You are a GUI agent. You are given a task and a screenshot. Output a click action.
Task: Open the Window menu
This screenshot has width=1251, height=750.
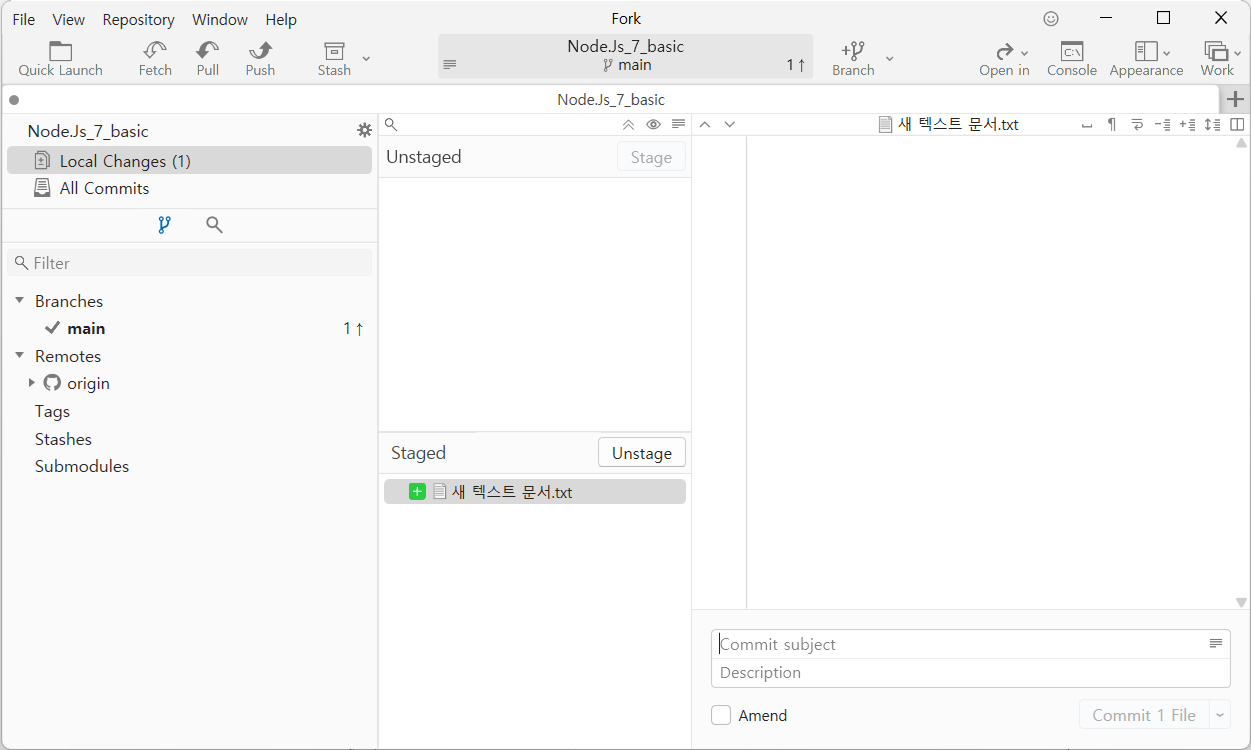pyautogui.click(x=220, y=19)
